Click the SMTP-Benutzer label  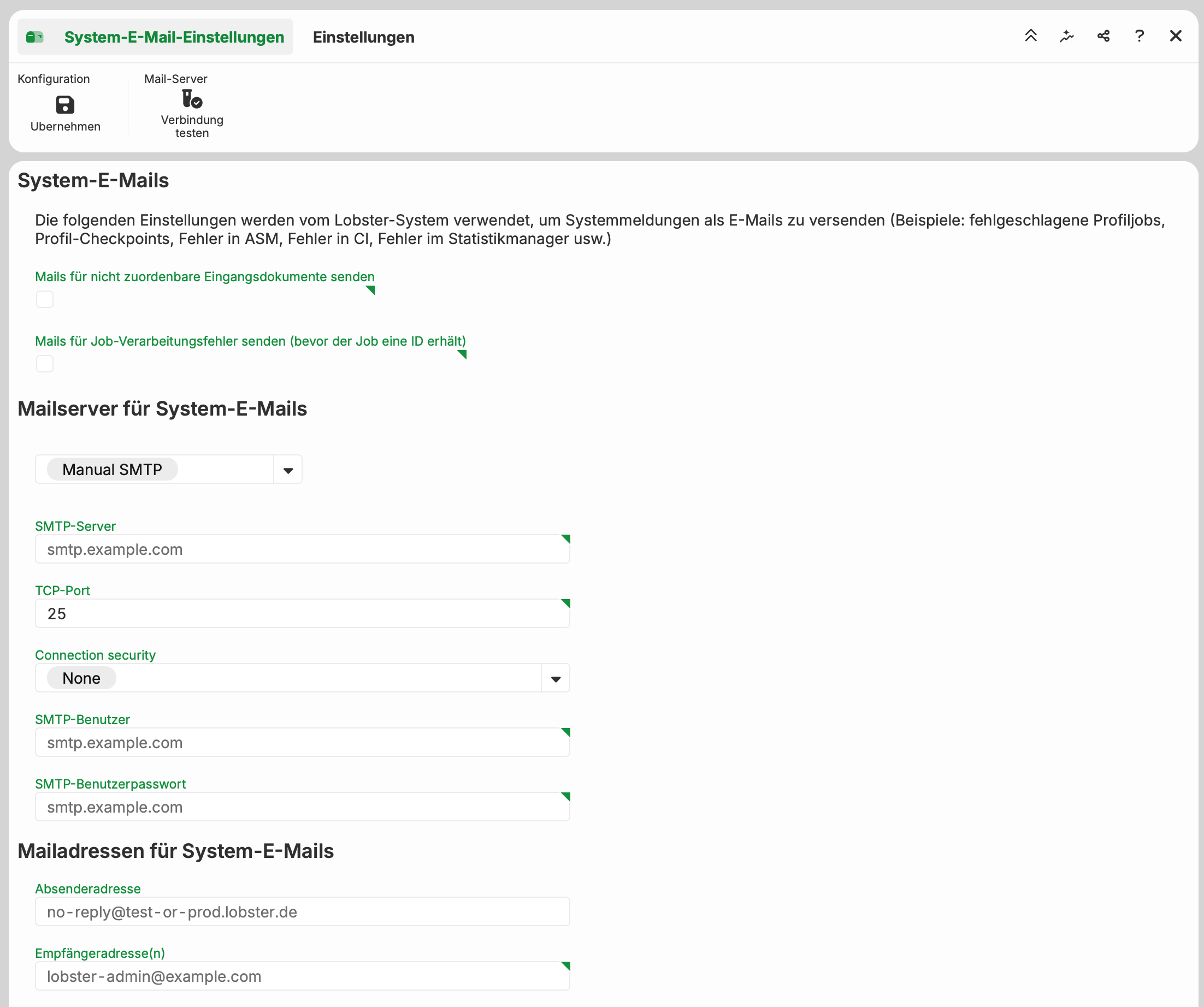(82, 719)
